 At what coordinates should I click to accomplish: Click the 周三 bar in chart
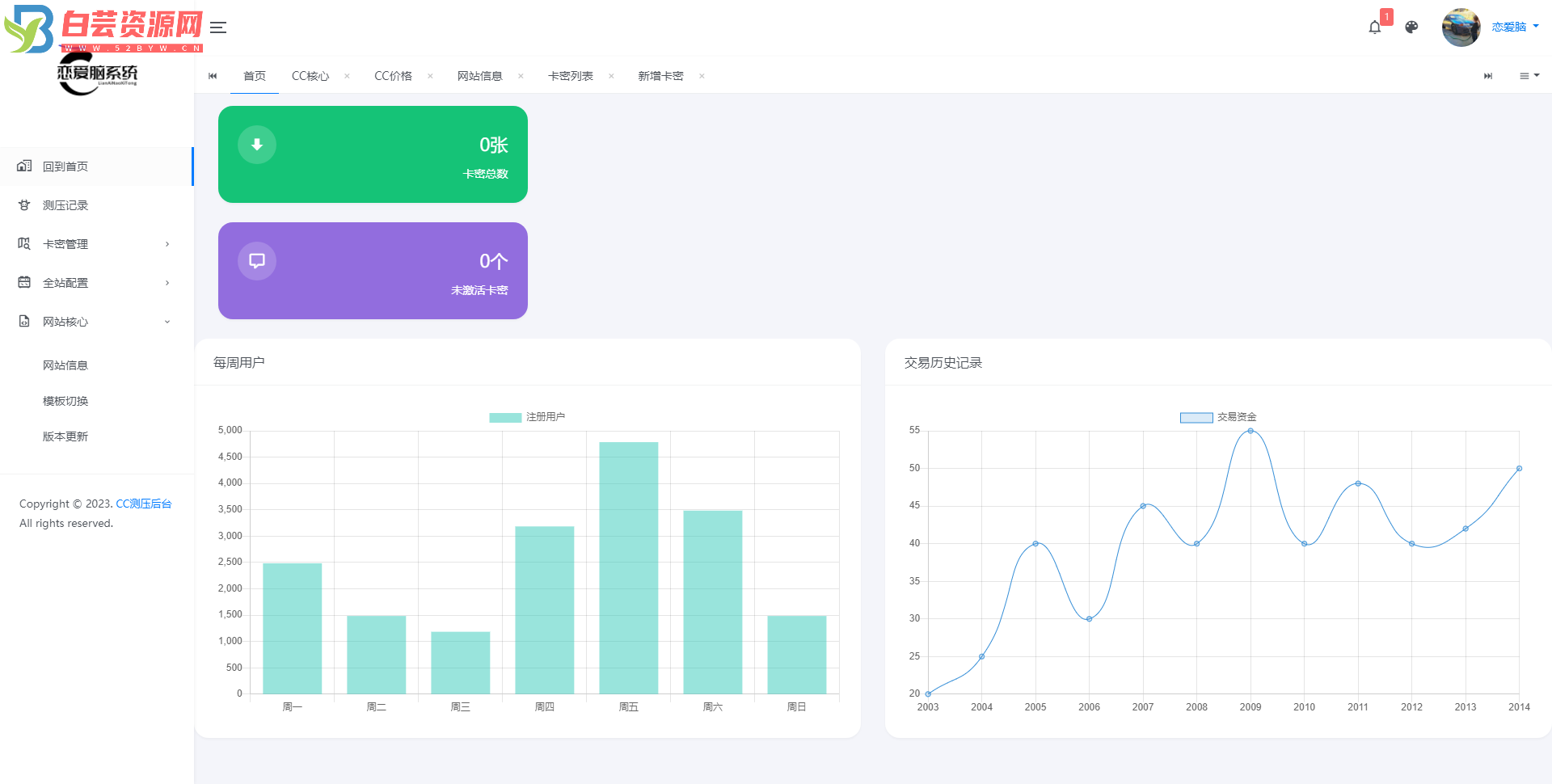(461, 663)
